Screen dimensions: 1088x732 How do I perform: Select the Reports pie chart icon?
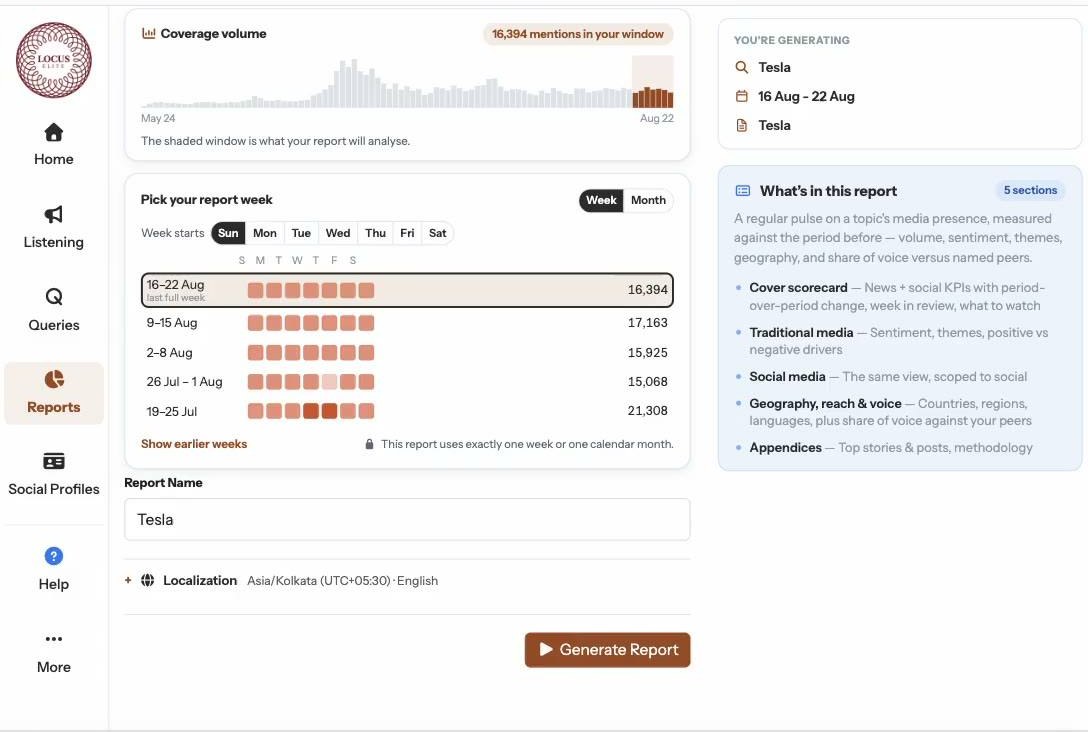(53, 379)
